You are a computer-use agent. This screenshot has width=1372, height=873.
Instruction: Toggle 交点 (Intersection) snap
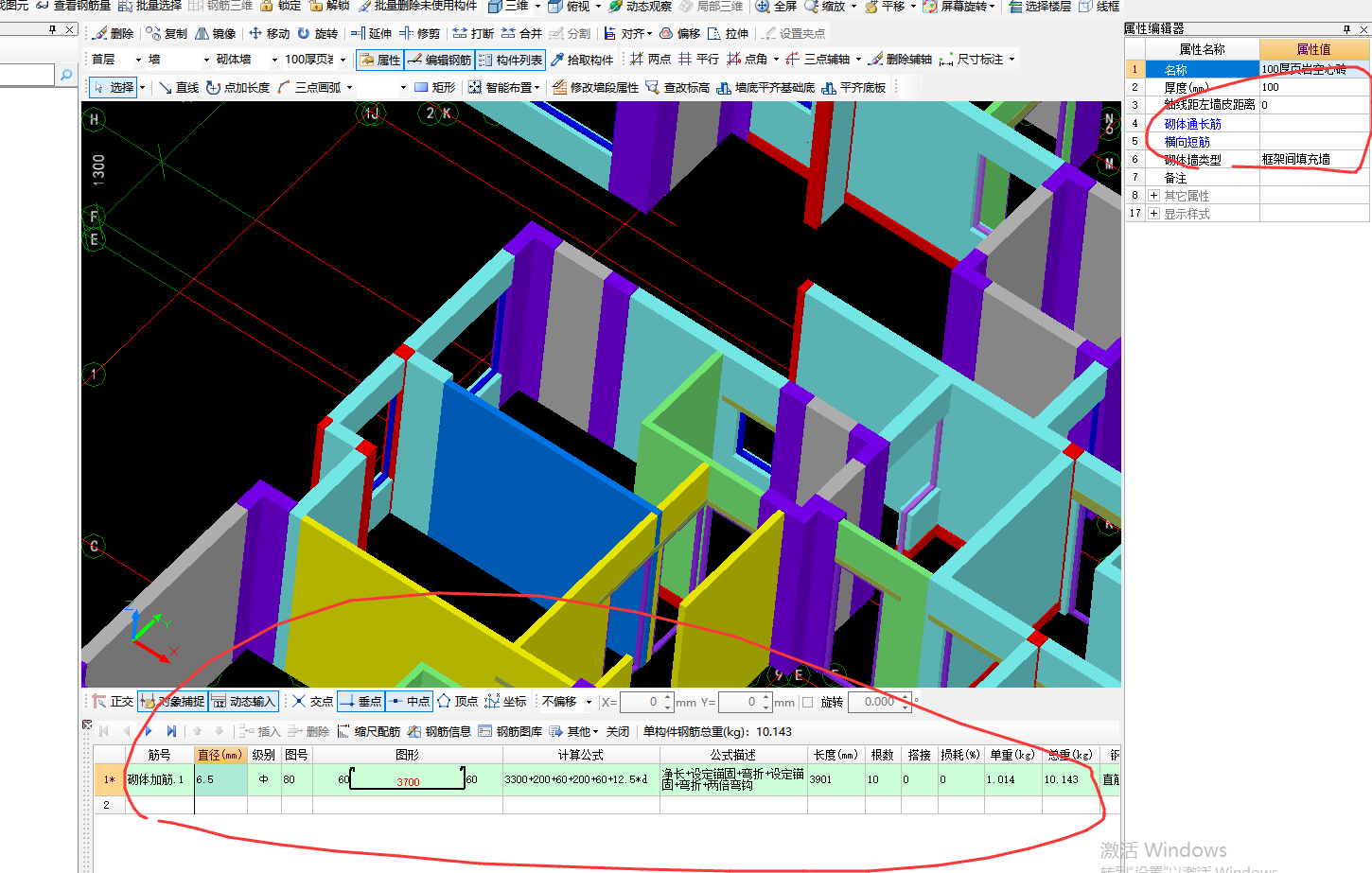(312, 701)
